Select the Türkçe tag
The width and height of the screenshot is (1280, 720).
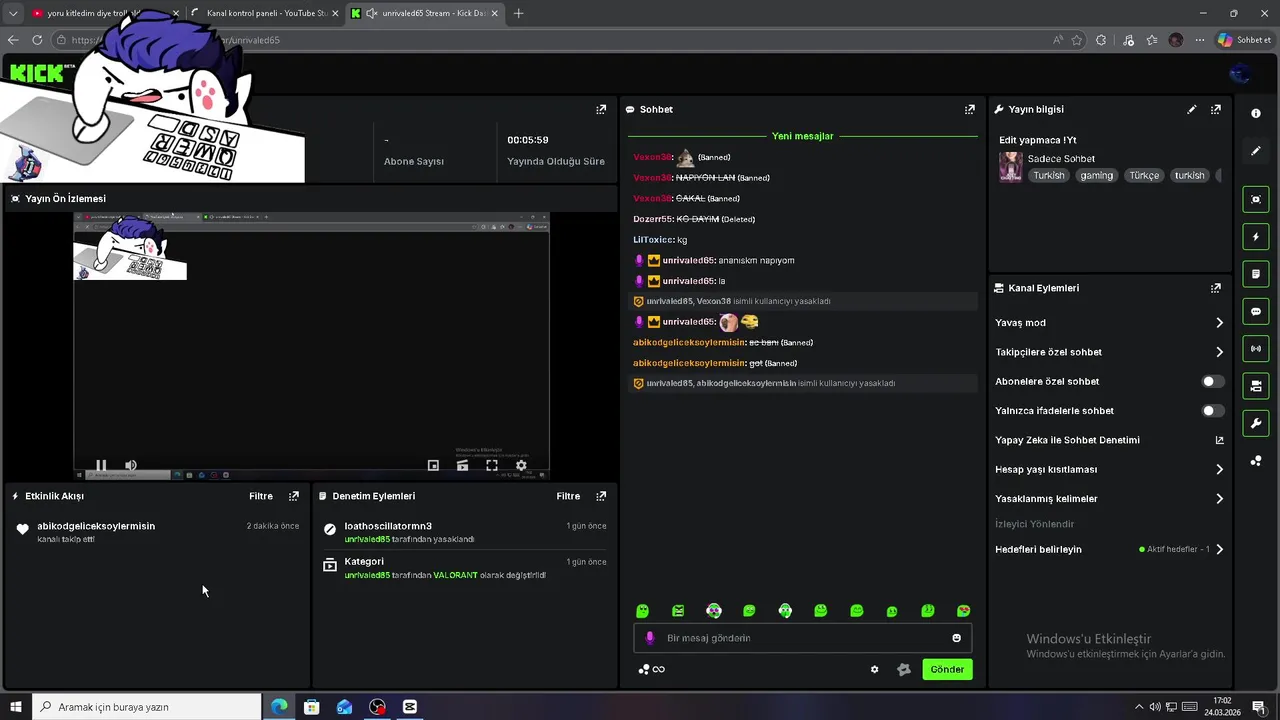coord(1143,175)
